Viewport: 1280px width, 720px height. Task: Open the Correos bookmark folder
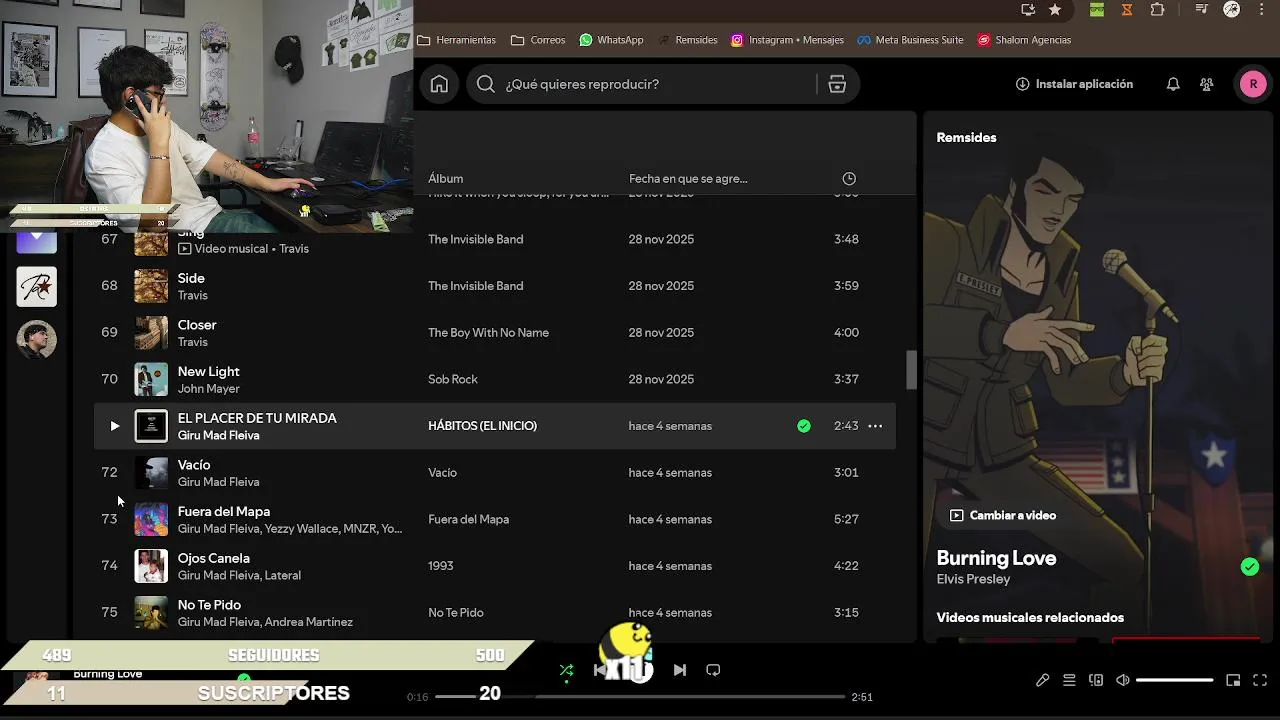pos(538,40)
